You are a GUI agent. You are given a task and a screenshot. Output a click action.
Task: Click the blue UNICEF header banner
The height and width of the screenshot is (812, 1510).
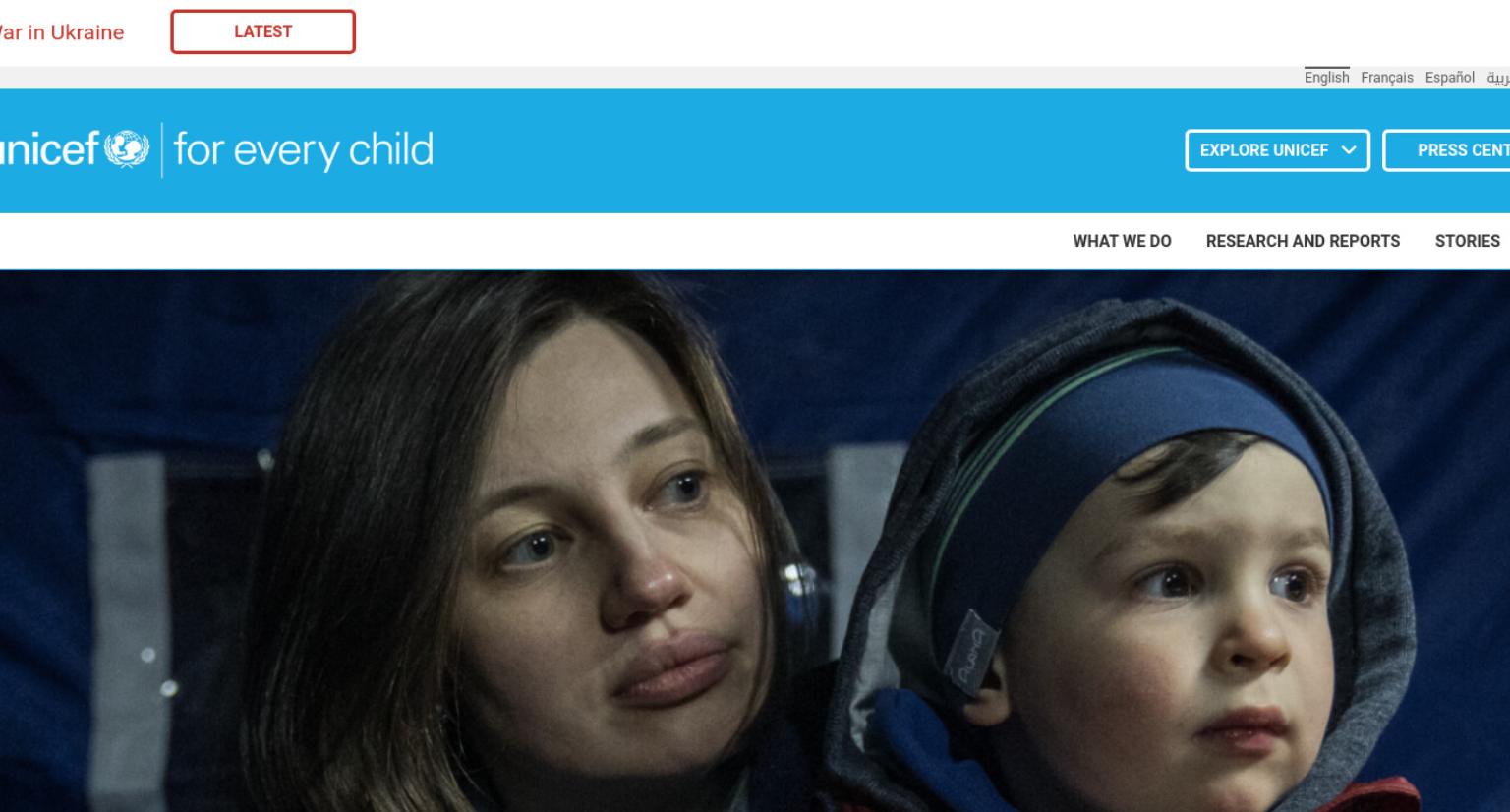coord(755,150)
